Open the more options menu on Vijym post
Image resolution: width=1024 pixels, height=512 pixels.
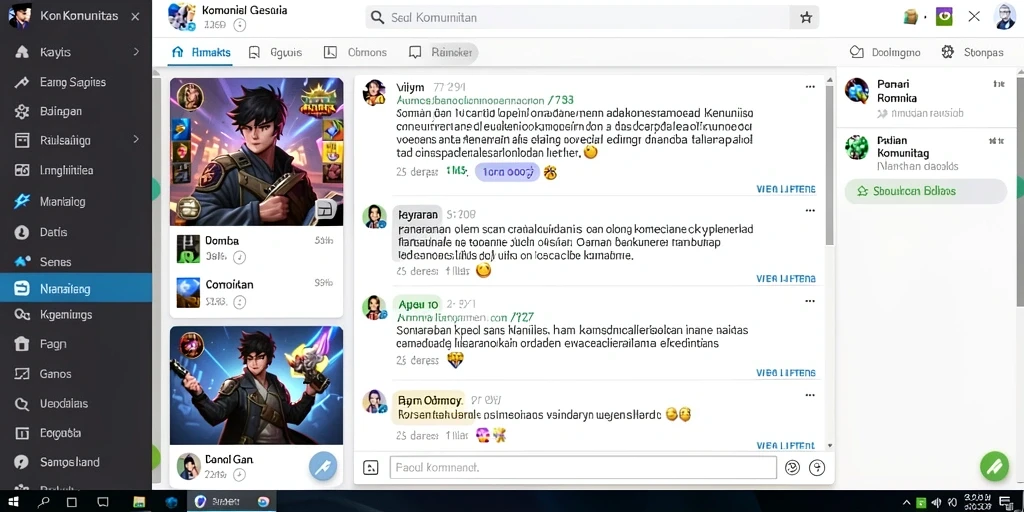[810, 87]
